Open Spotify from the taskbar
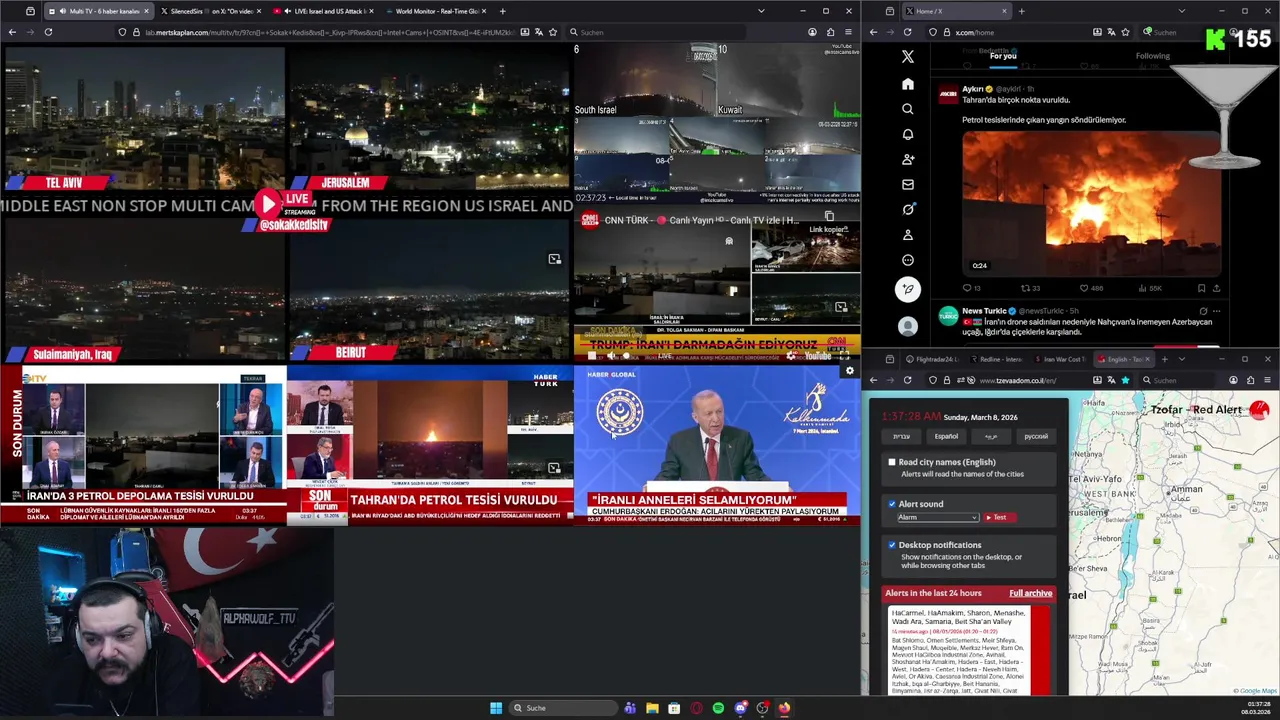1280x720 pixels. 718,708
